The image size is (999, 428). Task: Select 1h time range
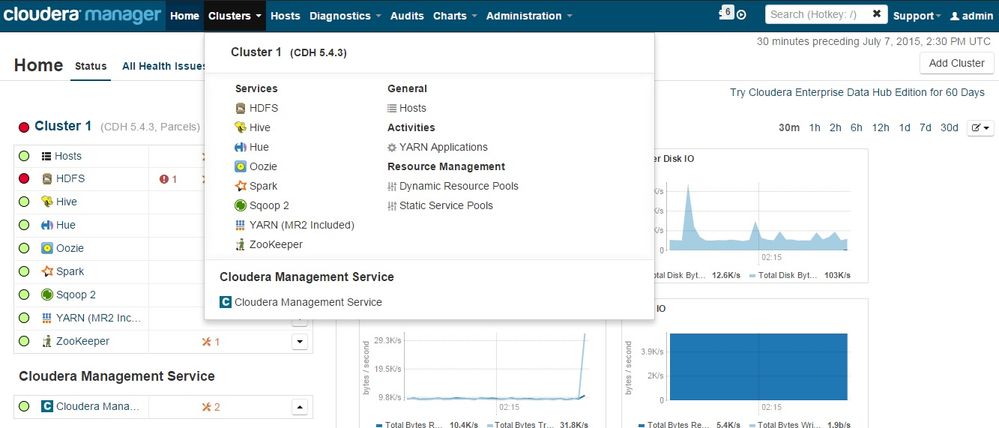814,128
